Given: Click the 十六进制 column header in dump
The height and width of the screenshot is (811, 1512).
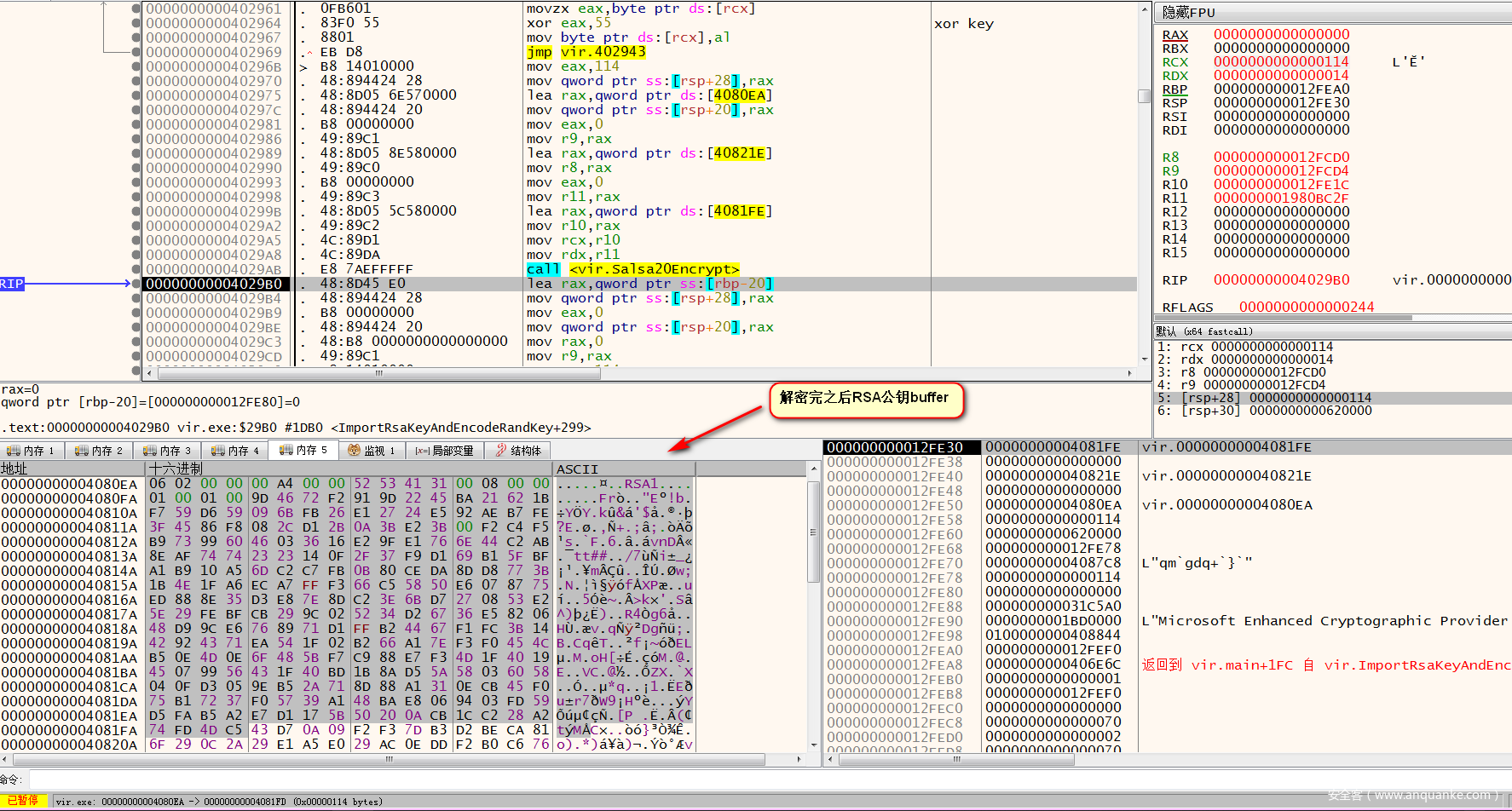Looking at the screenshot, I should click(x=176, y=469).
